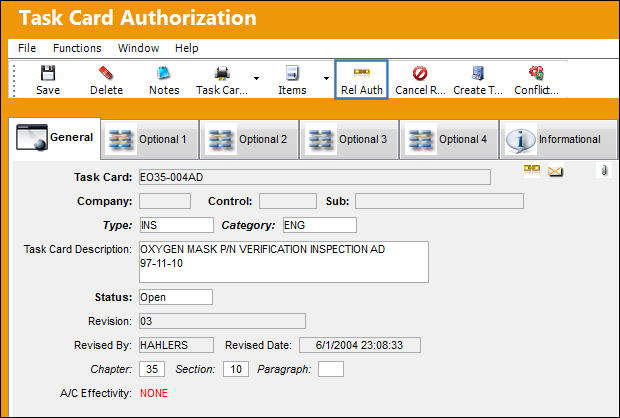
Task: Click the Category: field label
Action: (x=248, y=225)
